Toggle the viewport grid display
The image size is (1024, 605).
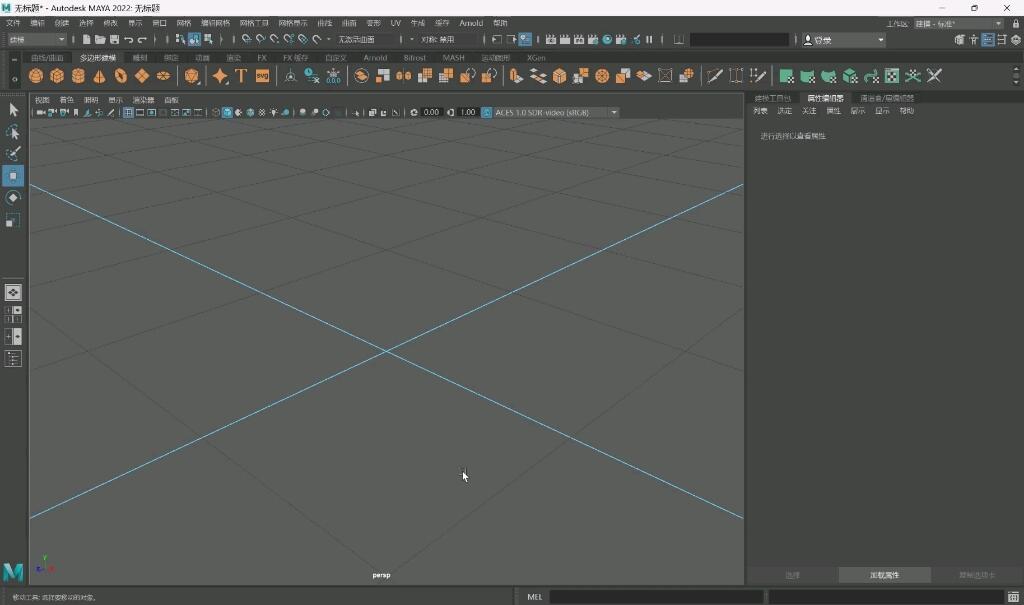point(128,112)
